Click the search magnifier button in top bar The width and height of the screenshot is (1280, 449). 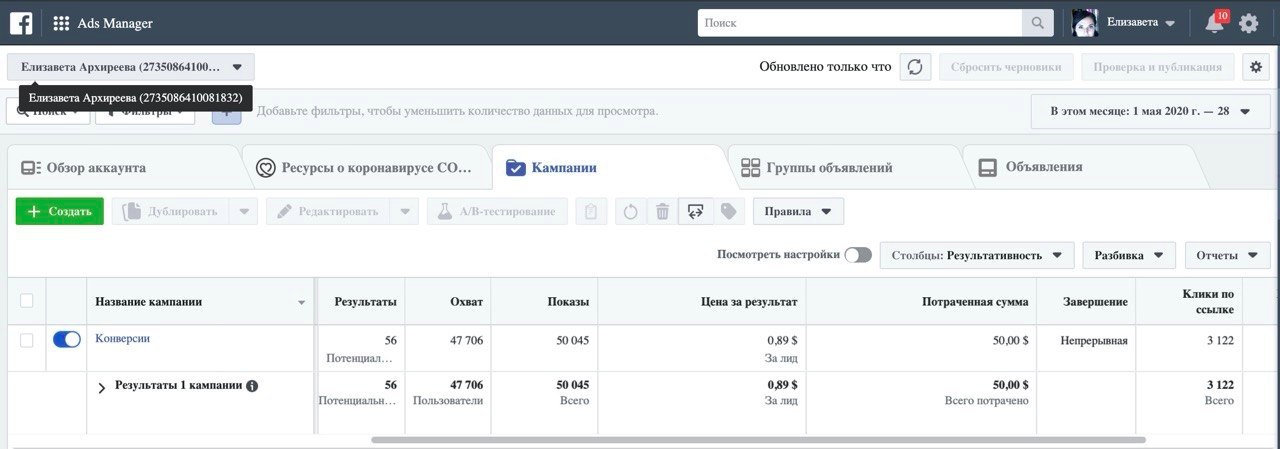click(1037, 23)
